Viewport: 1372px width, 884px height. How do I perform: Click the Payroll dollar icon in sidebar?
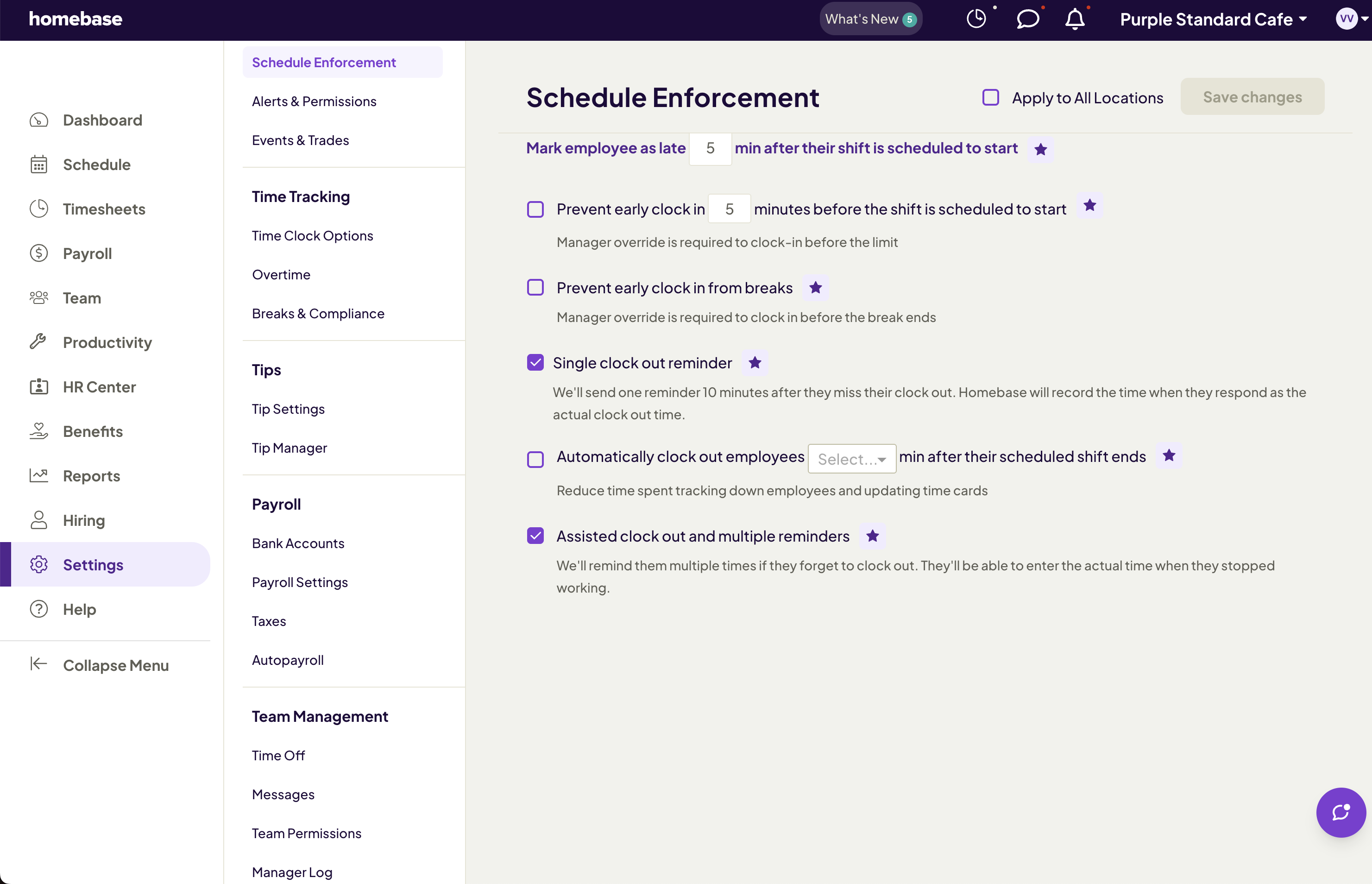coord(38,253)
